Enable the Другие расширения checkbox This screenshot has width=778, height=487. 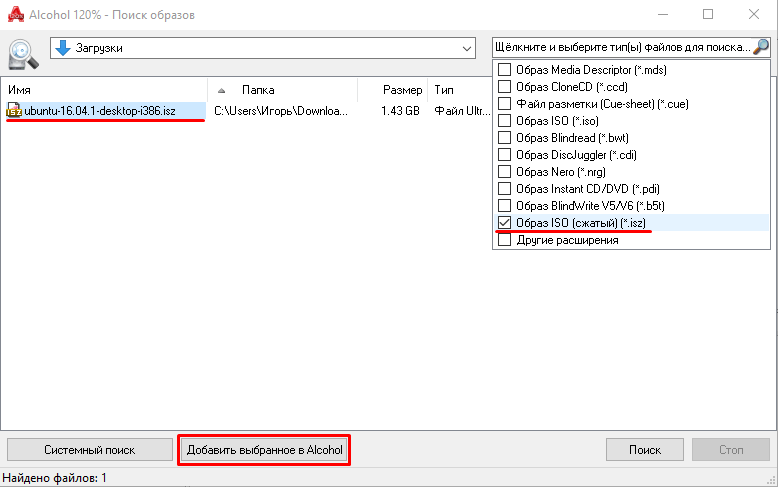pos(504,240)
